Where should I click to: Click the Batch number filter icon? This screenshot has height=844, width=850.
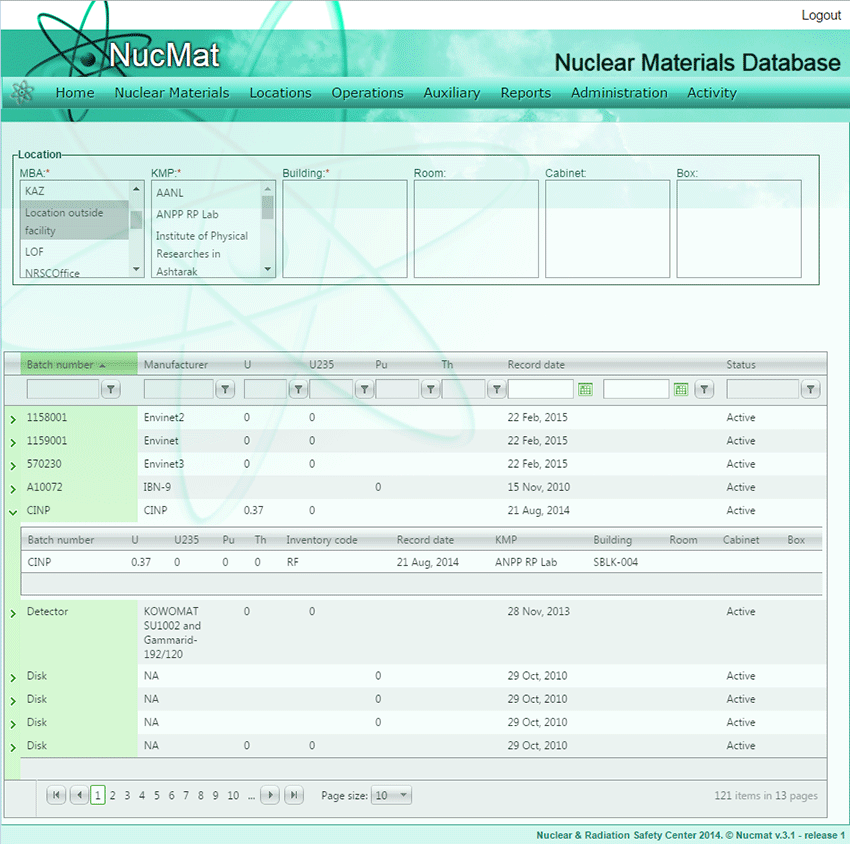[x=111, y=390]
